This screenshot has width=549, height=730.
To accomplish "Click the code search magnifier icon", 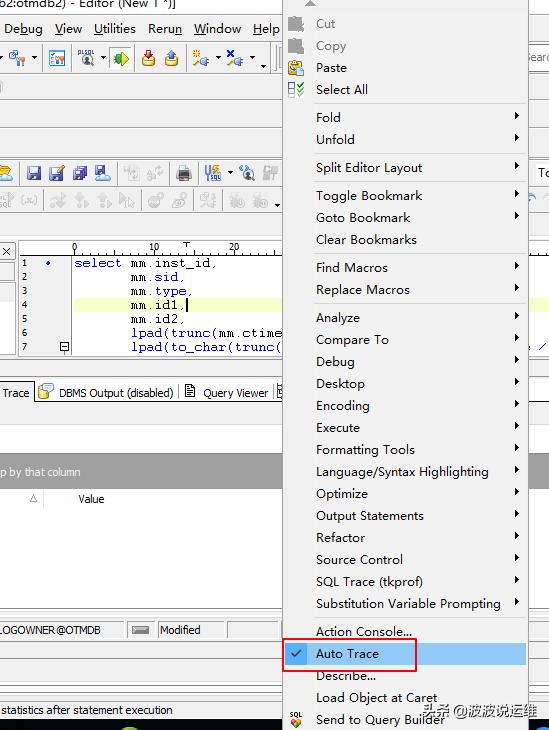I will coord(247,173).
